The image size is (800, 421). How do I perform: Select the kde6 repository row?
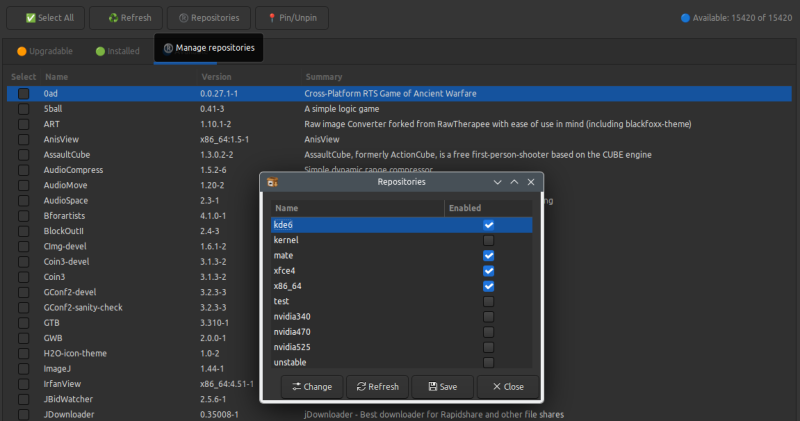401,225
